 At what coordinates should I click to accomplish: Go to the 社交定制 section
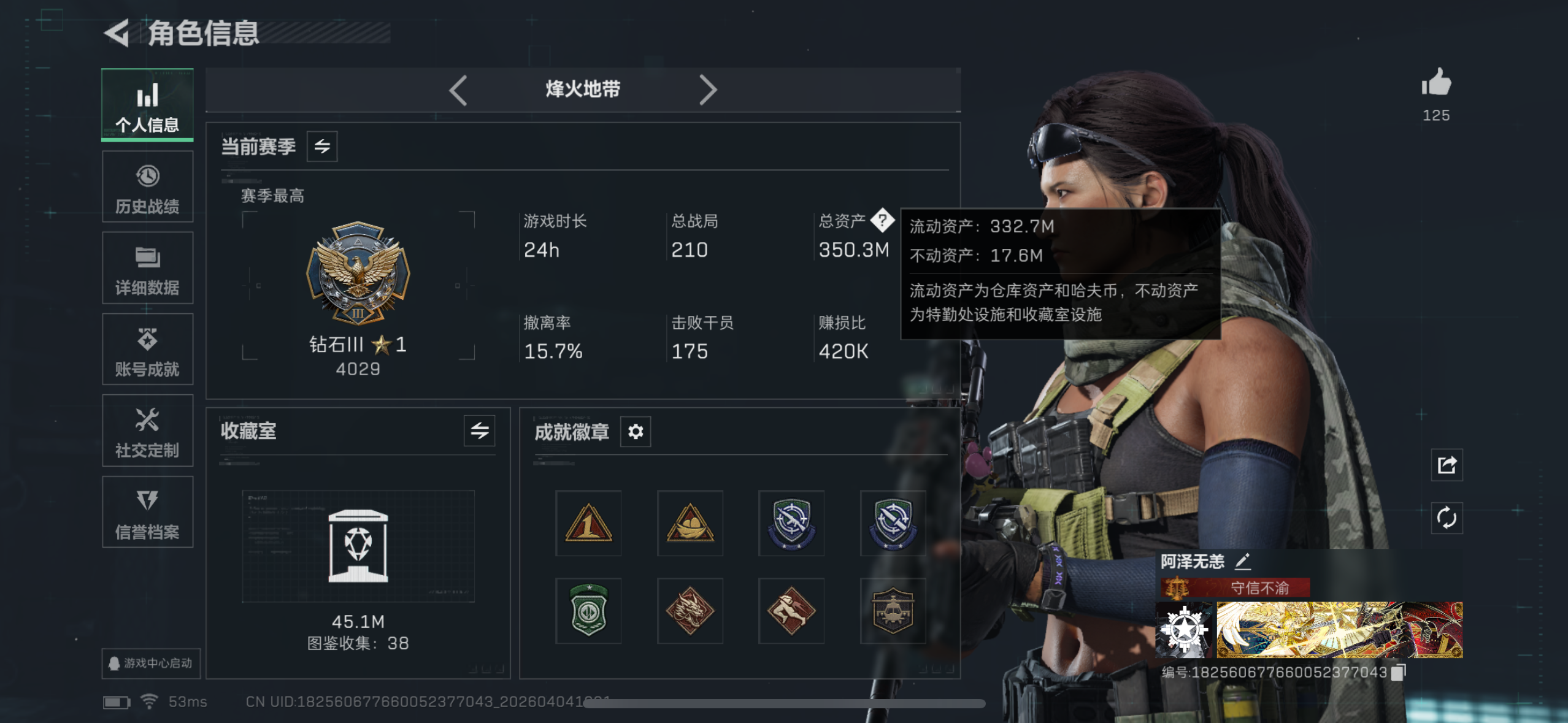[147, 431]
